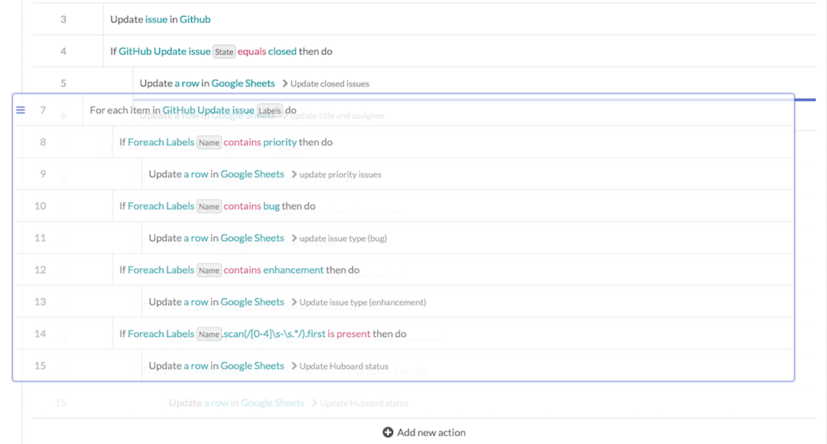Select step number 13

[40, 302]
